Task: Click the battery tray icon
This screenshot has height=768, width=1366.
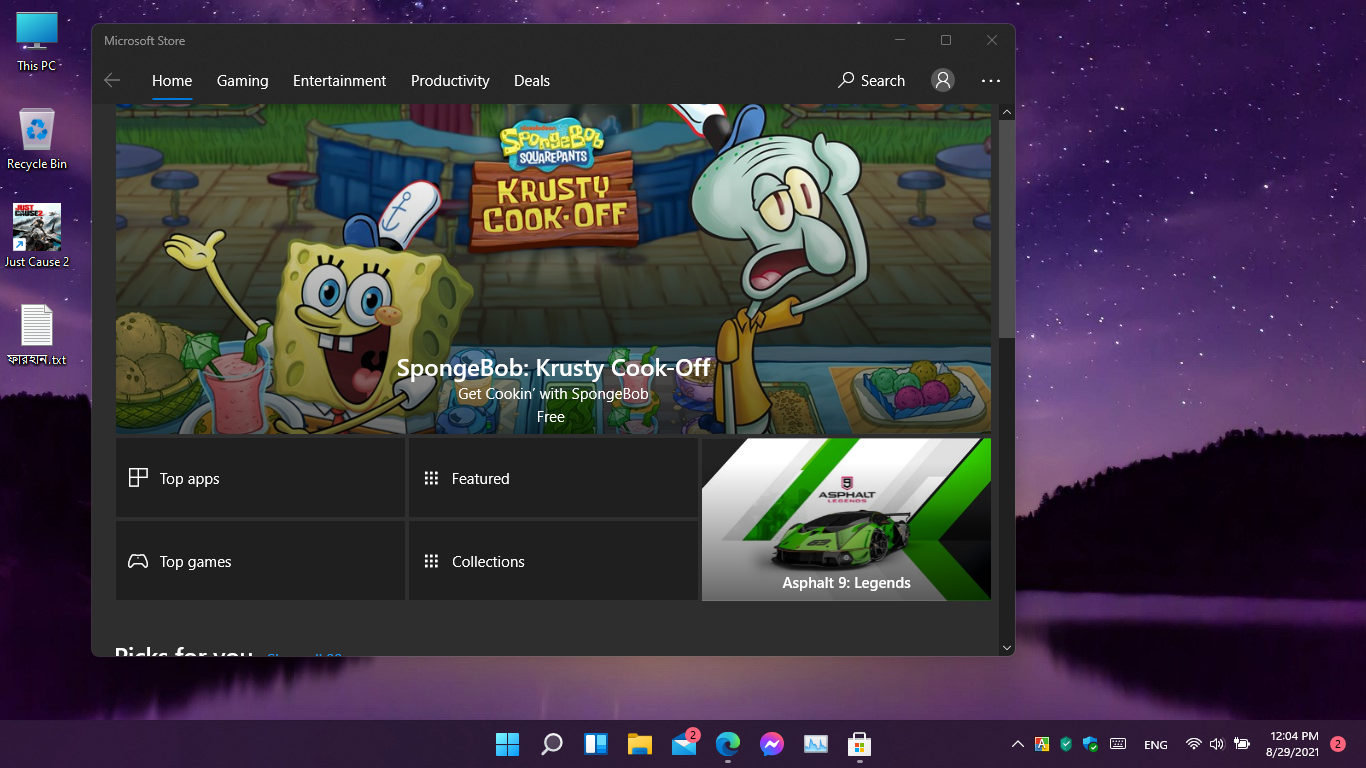Action: coord(1242,744)
